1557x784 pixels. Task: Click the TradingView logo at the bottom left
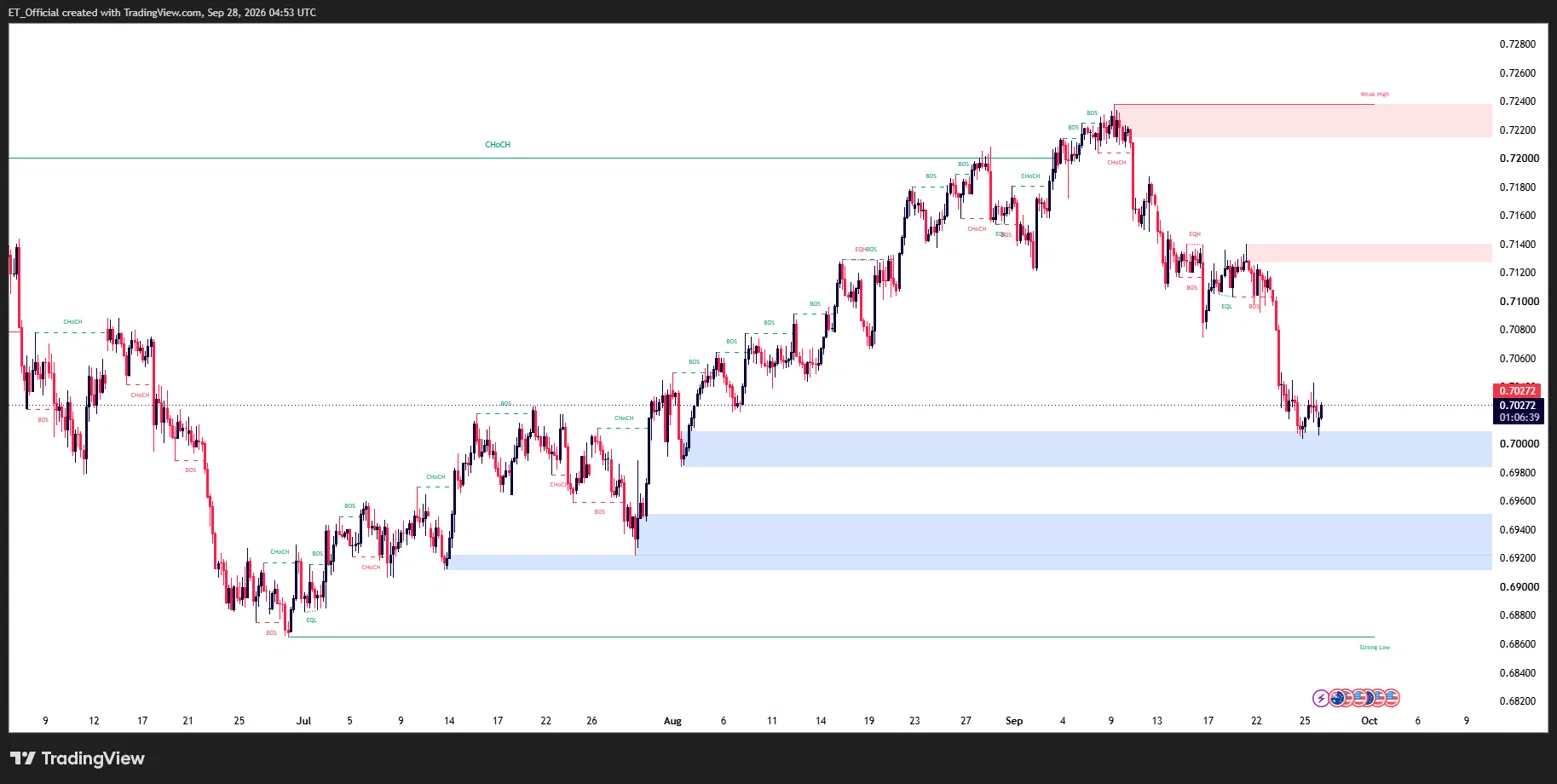click(77, 759)
